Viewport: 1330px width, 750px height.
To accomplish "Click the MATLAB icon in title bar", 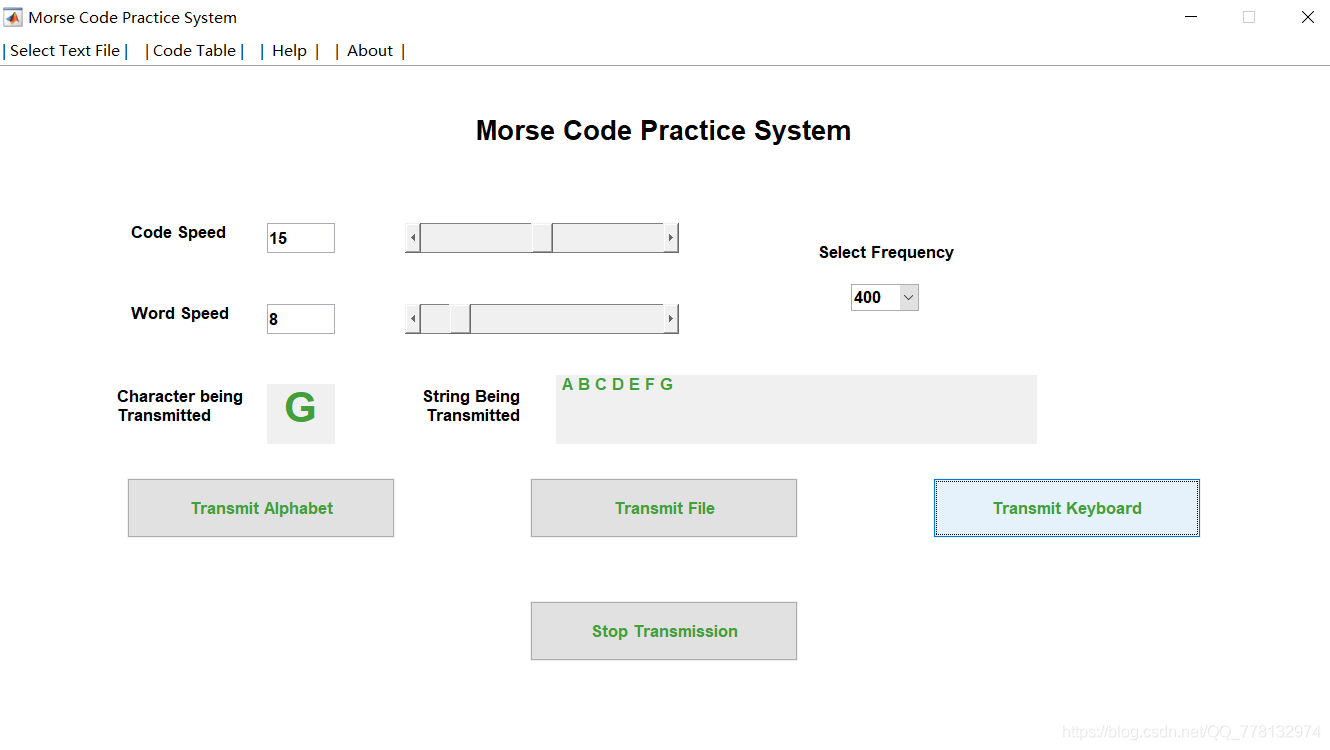I will coord(13,17).
